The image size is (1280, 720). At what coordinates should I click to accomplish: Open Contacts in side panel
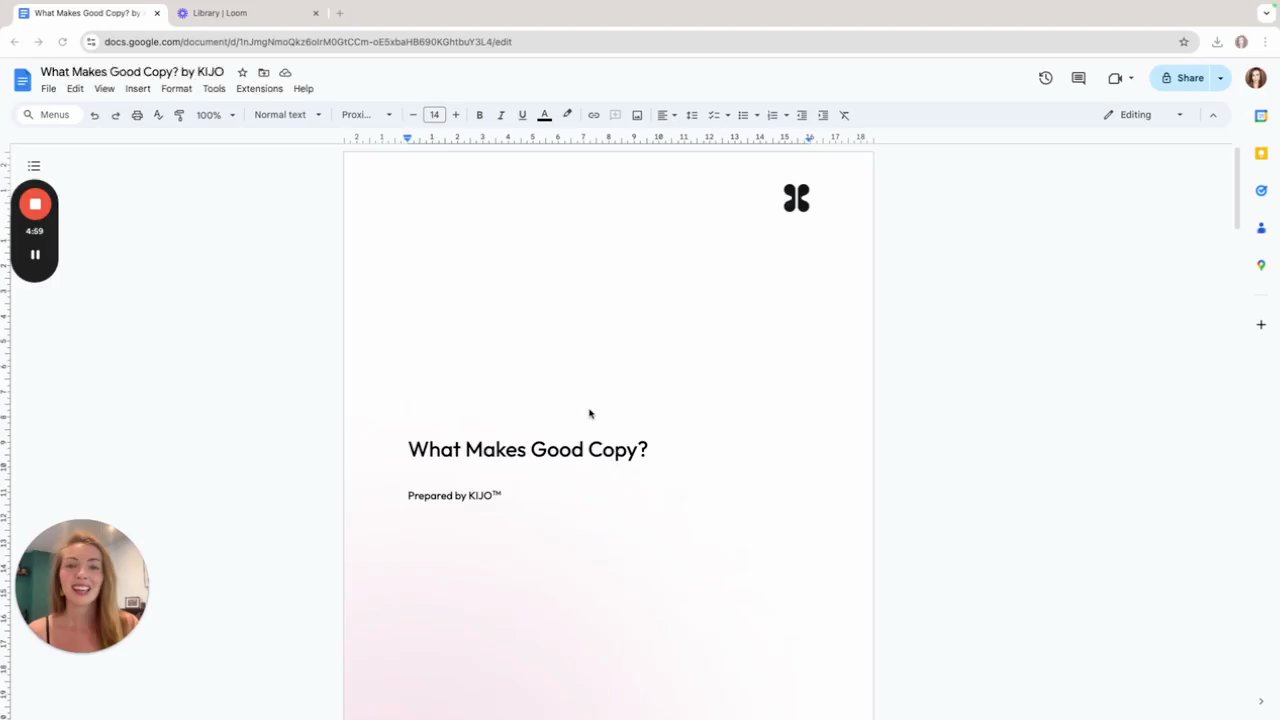tap(1261, 228)
